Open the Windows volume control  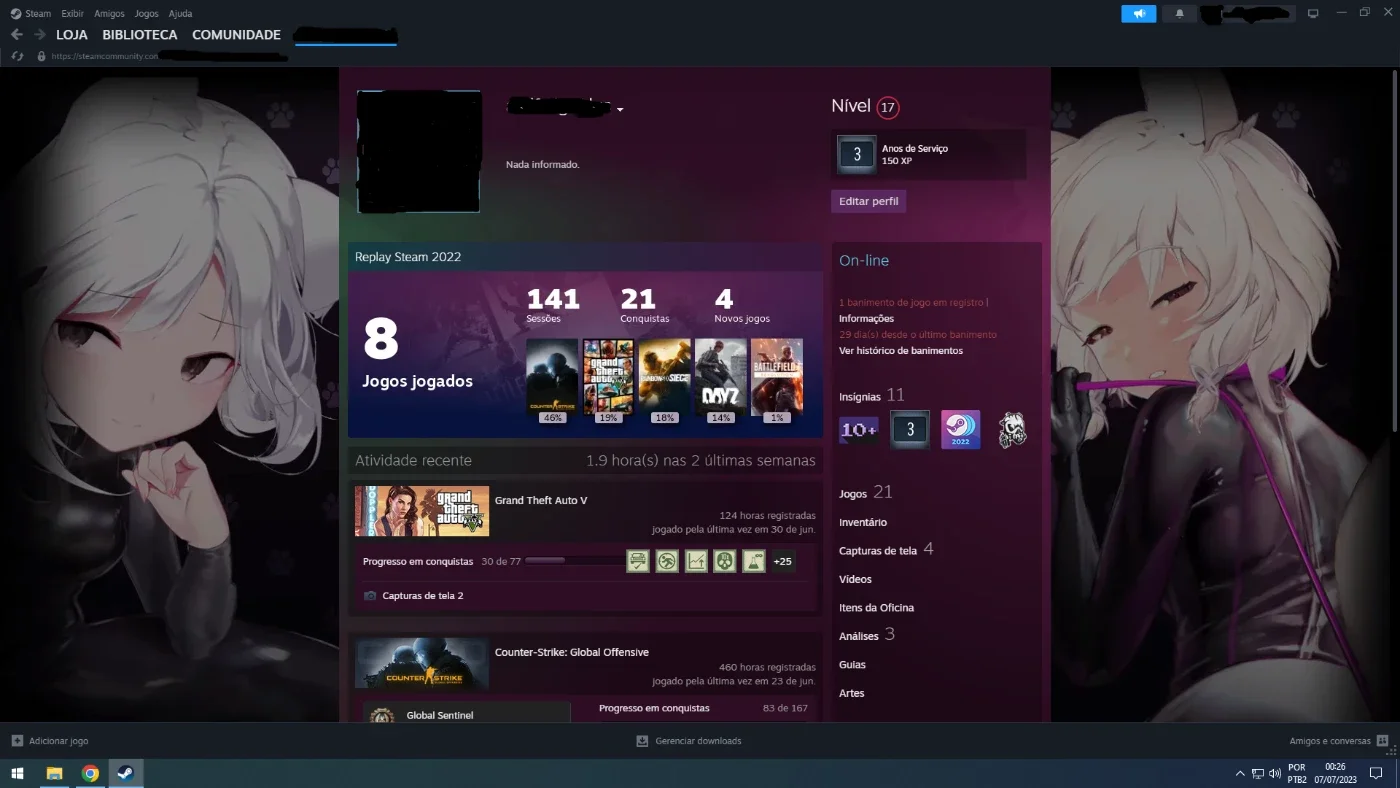click(1274, 773)
